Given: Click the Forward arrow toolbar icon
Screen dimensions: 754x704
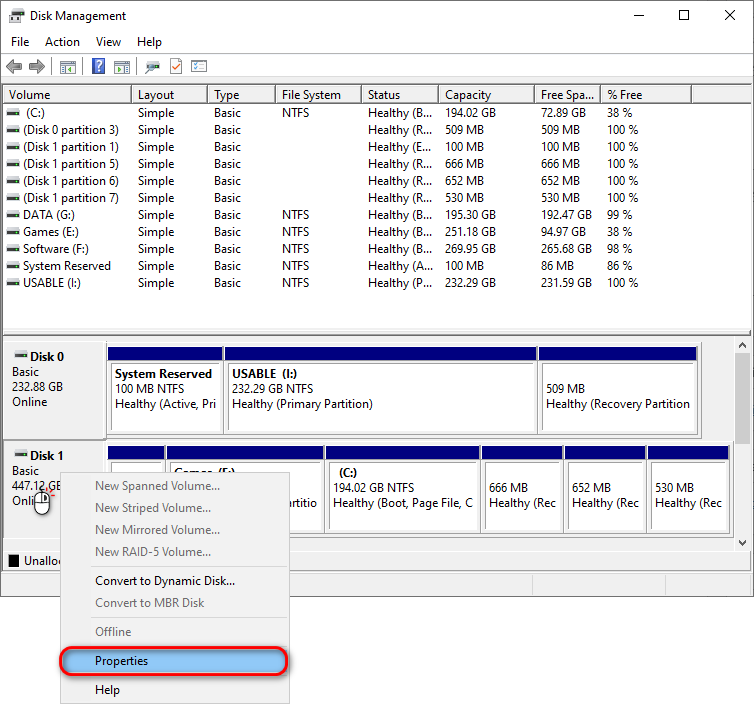Looking at the screenshot, I should tap(37, 67).
